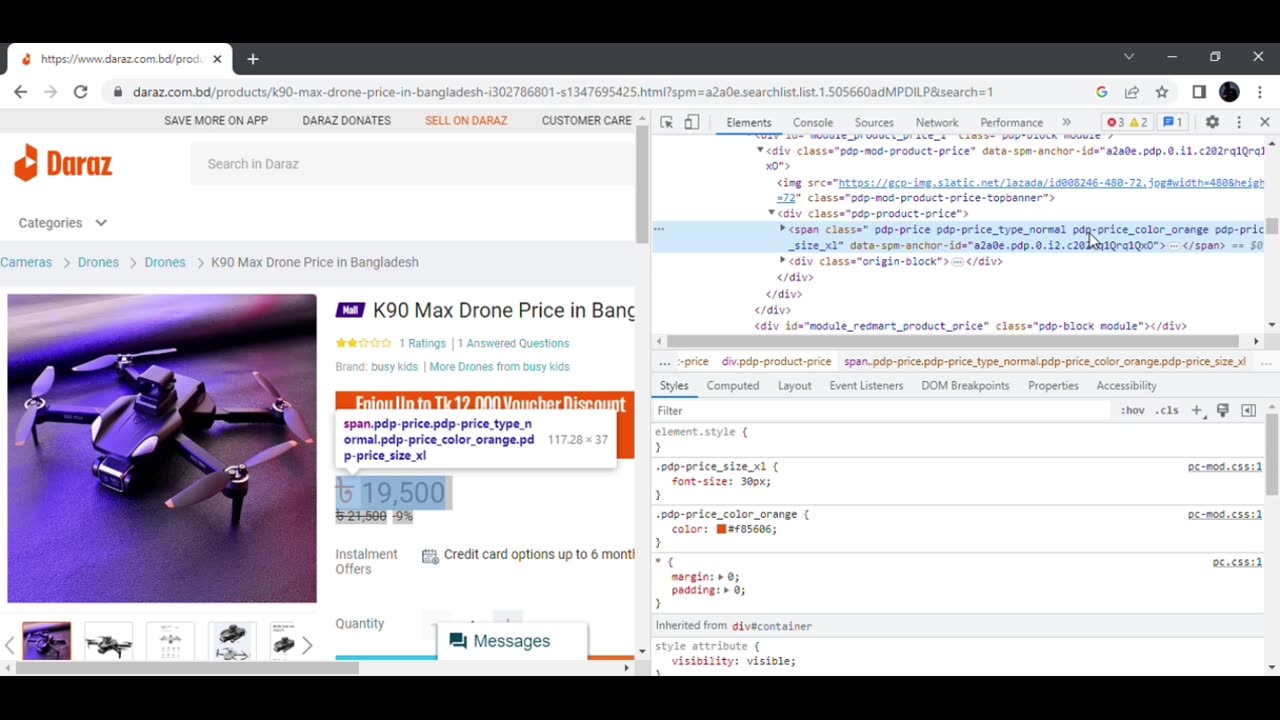Show previous product thumbnails arrow
This screenshot has width=1280, height=720.
point(10,645)
